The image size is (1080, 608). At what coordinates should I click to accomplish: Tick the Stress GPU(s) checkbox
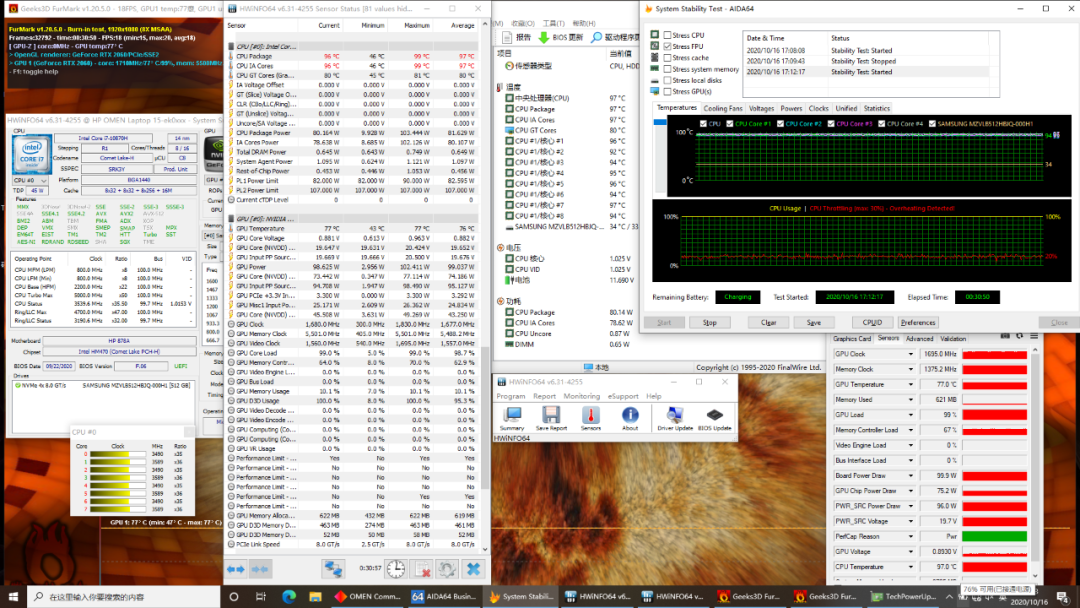point(668,92)
